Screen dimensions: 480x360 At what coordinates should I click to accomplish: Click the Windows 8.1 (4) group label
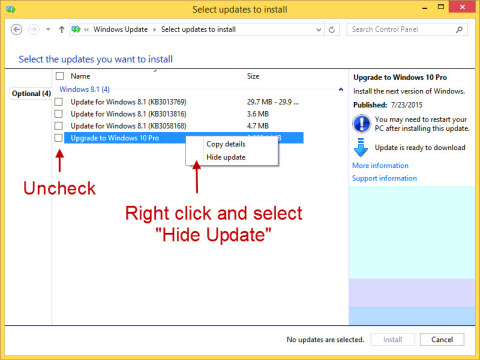[x=85, y=89]
